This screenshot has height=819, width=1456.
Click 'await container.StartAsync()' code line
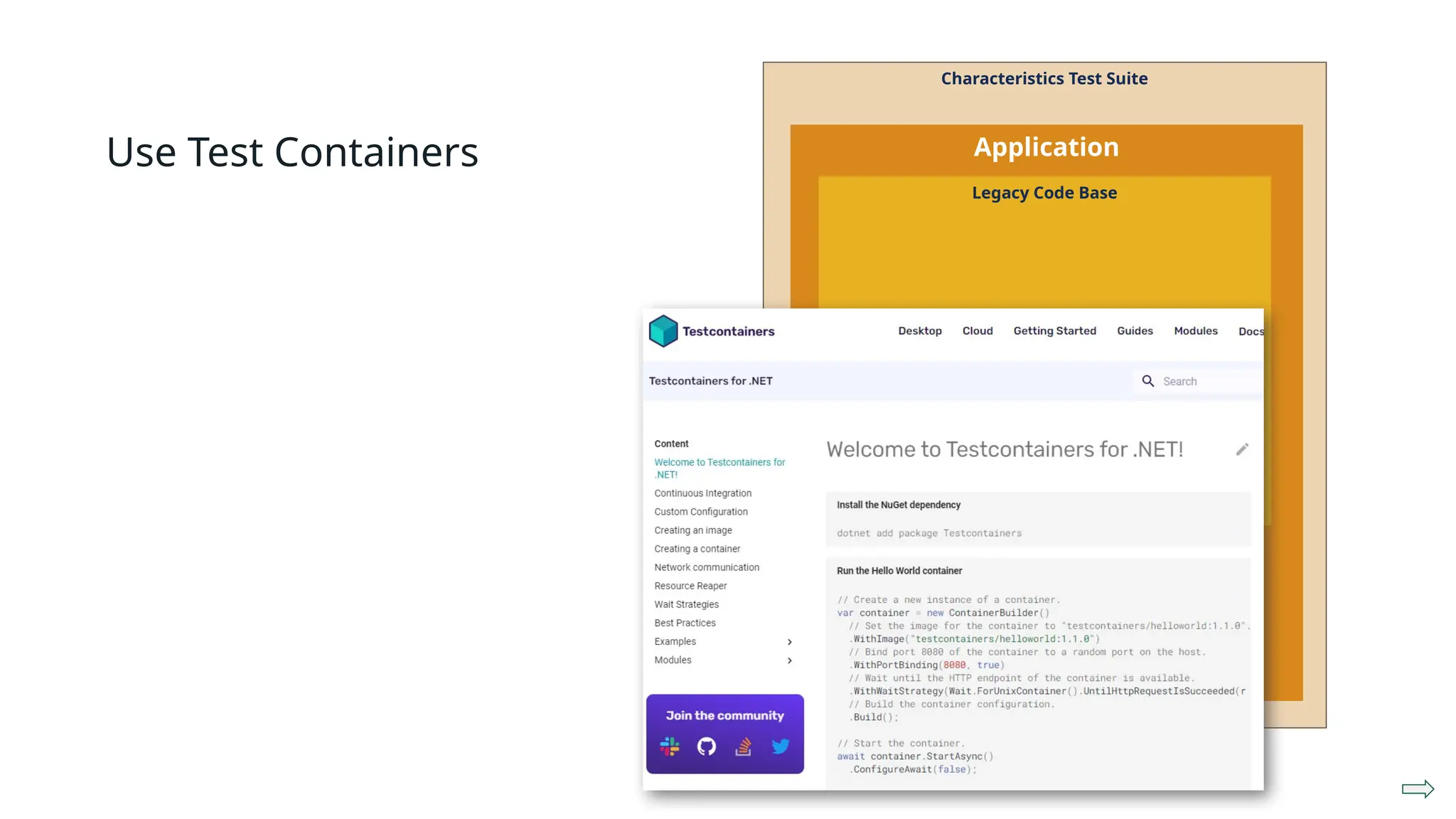[x=915, y=756]
